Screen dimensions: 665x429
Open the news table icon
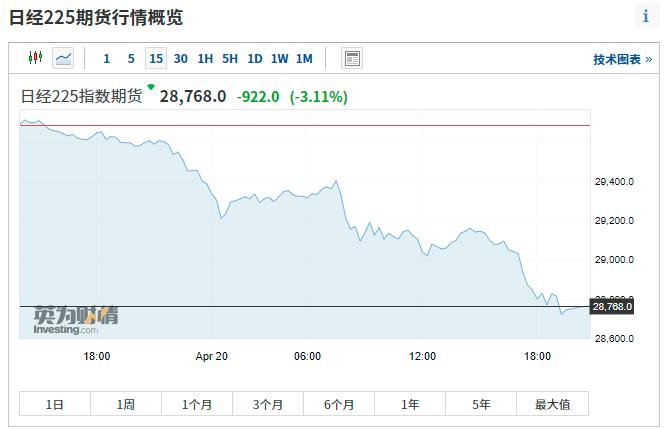pyautogui.click(x=352, y=59)
